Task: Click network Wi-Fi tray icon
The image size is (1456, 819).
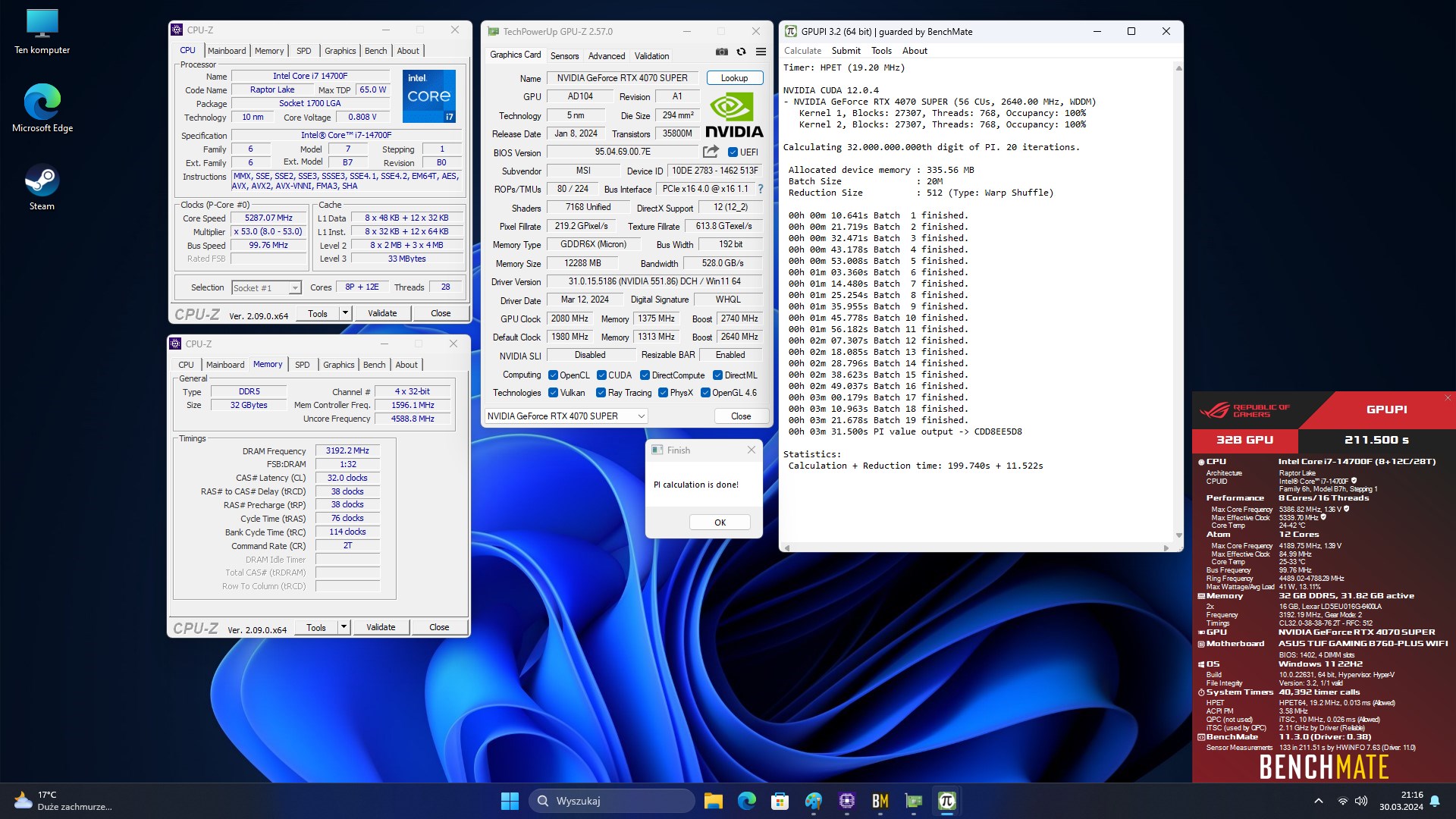Action: [x=1342, y=801]
